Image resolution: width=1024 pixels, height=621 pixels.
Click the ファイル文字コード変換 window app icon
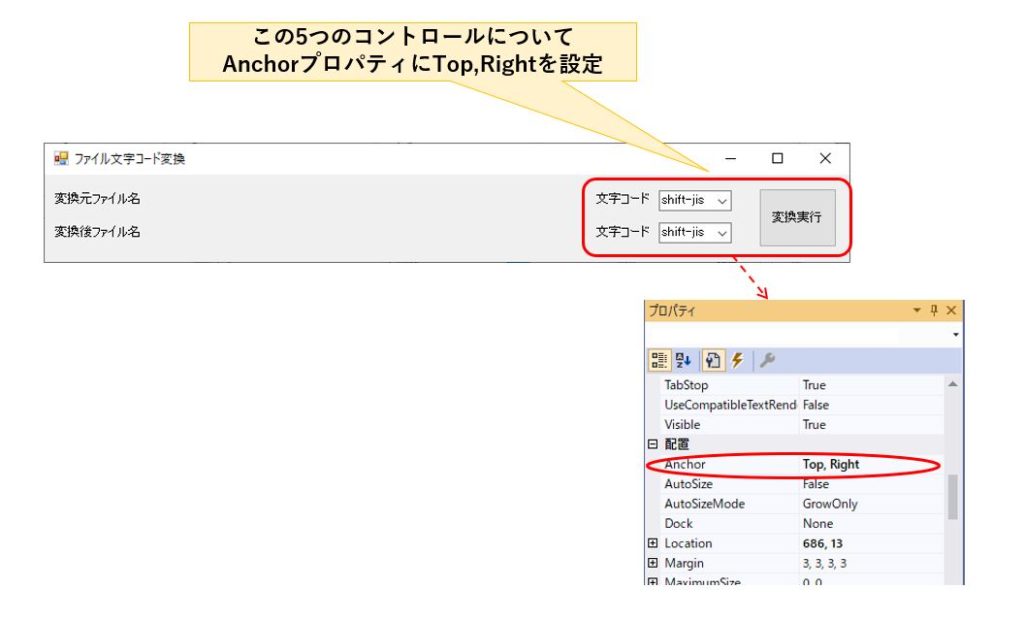coord(61,158)
